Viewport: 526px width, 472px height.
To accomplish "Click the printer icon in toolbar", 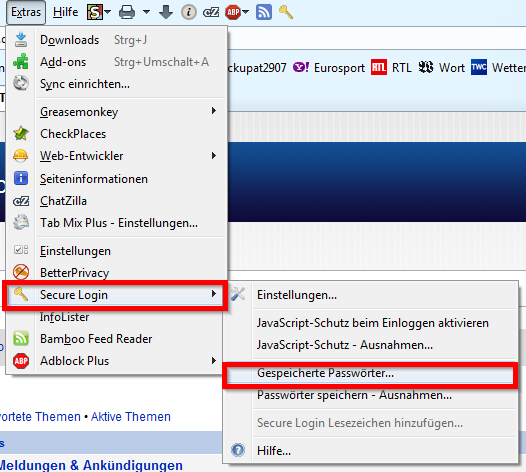I will tap(127, 12).
